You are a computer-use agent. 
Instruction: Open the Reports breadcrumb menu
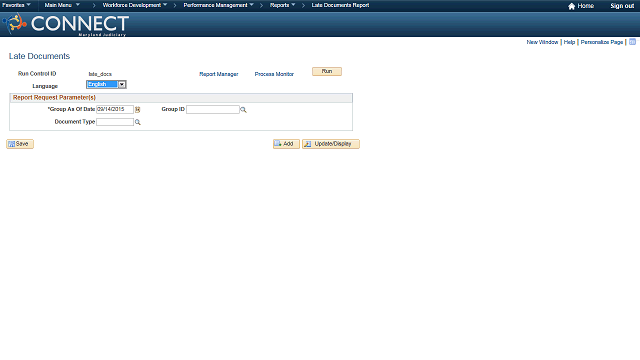pos(282,5)
